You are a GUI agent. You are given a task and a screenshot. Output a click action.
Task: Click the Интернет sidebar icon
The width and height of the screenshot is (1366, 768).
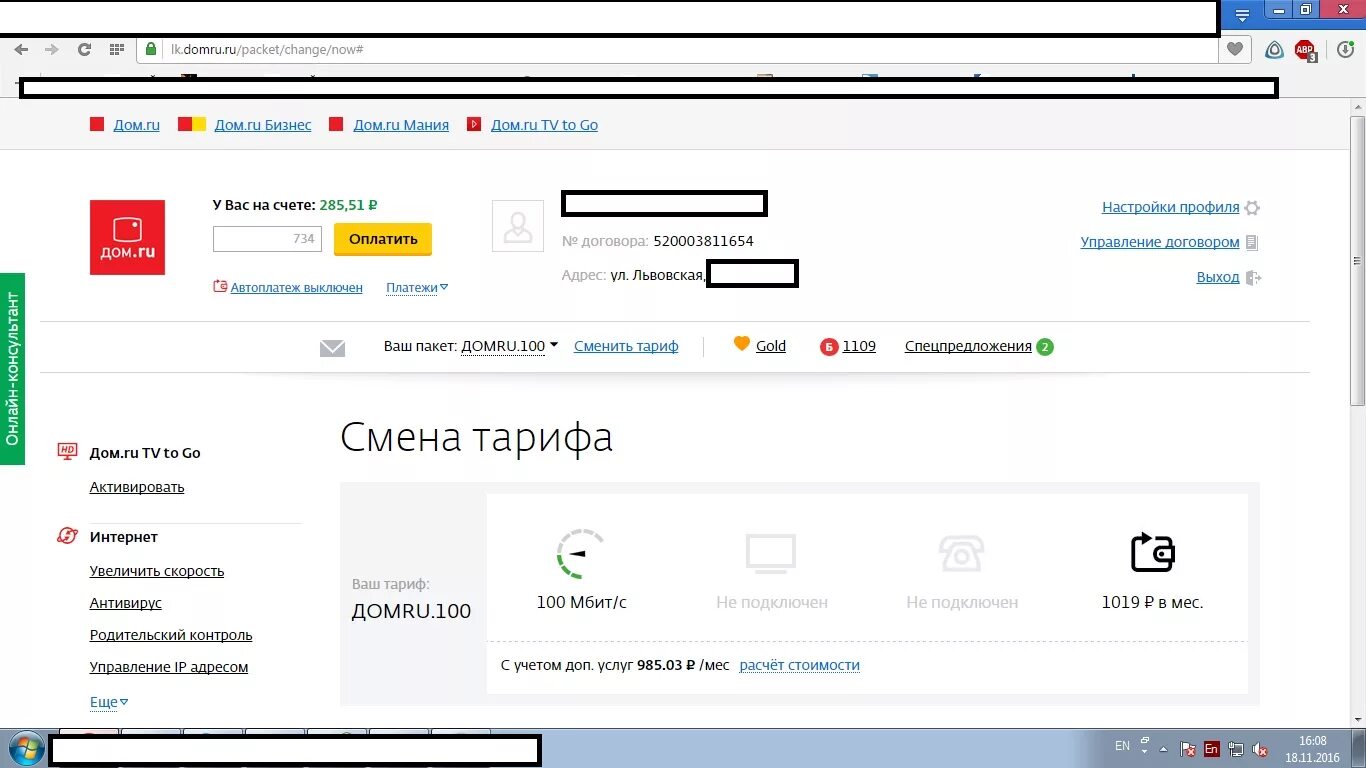coord(67,536)
